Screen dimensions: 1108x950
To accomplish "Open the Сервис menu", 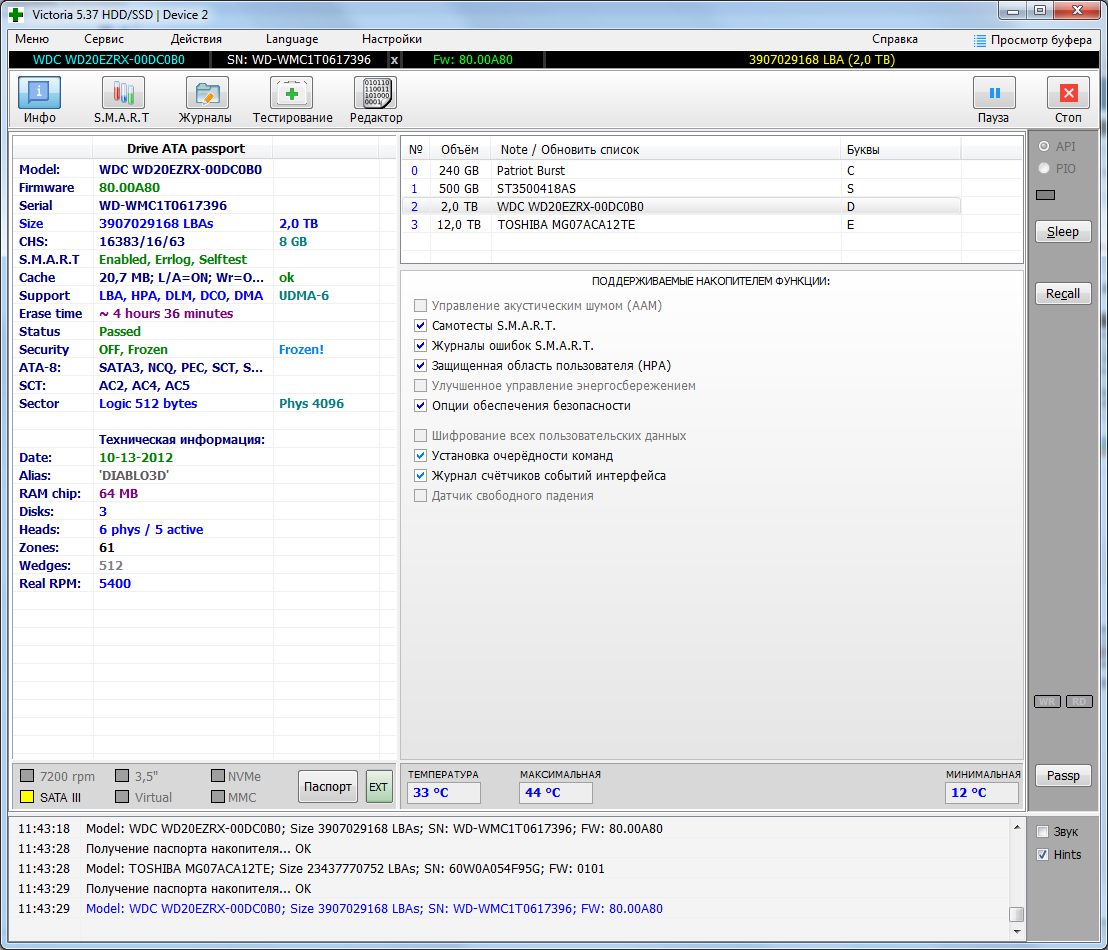I will click(104, 39).
